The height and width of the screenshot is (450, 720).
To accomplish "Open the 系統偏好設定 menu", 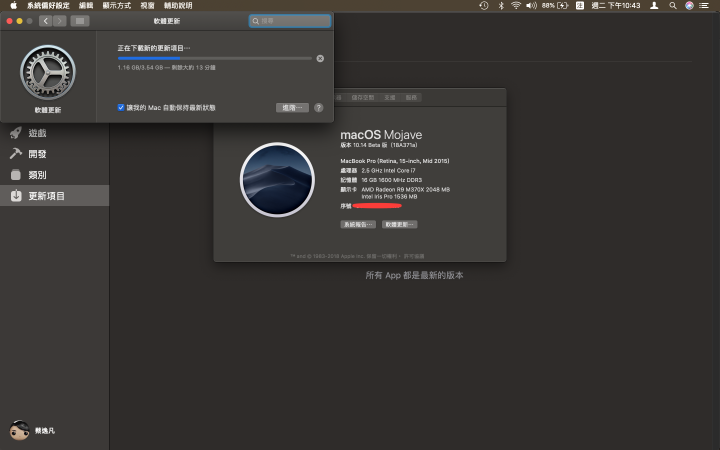I will pyautogui.click(x=48, y=6).
